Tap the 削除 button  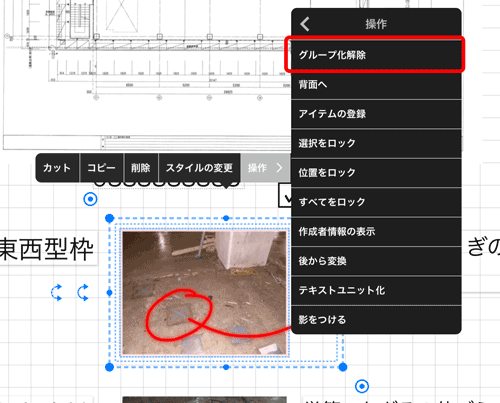click(x=141, y=168)
